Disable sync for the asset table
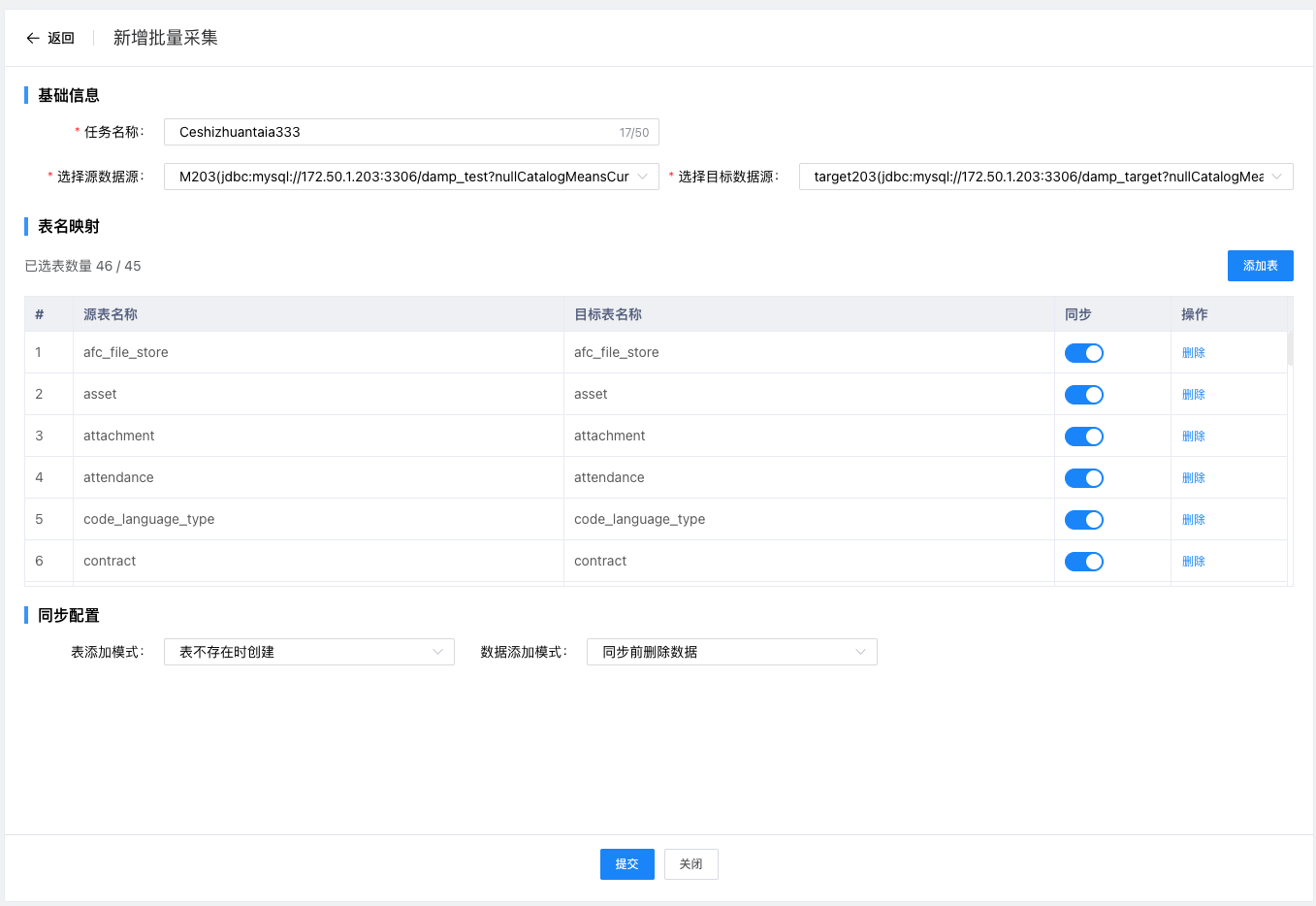This screenshot has width=1316, height=906. coord(1083,395)
